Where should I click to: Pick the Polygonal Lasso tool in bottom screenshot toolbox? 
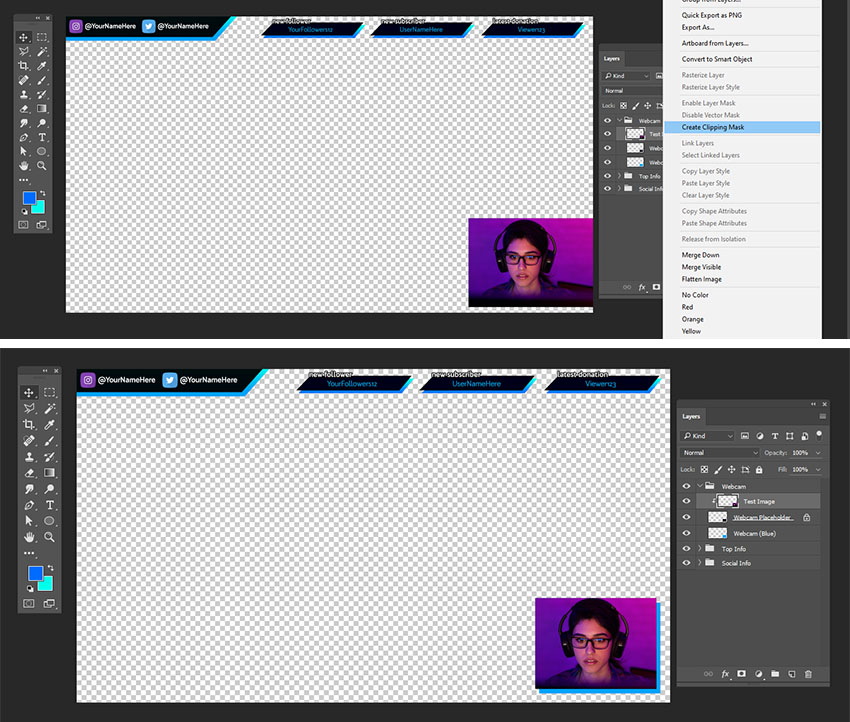pos(29,408)
